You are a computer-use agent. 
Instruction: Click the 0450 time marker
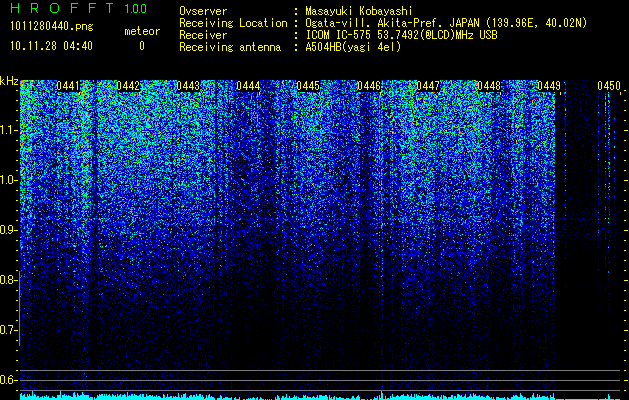[x=609, y=86]
